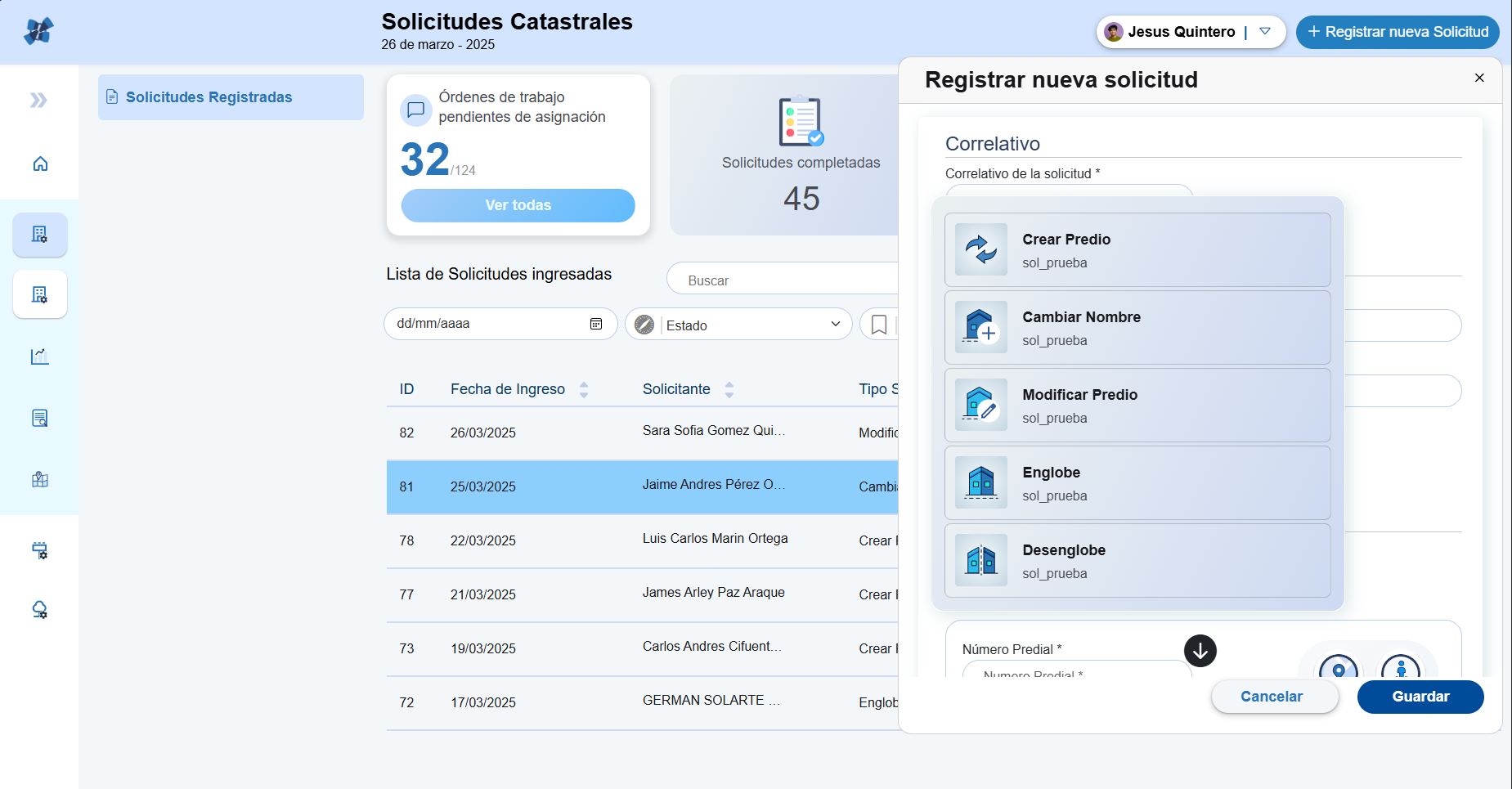
Task: Open the document search sidebar icon
Action: point(40,419)
